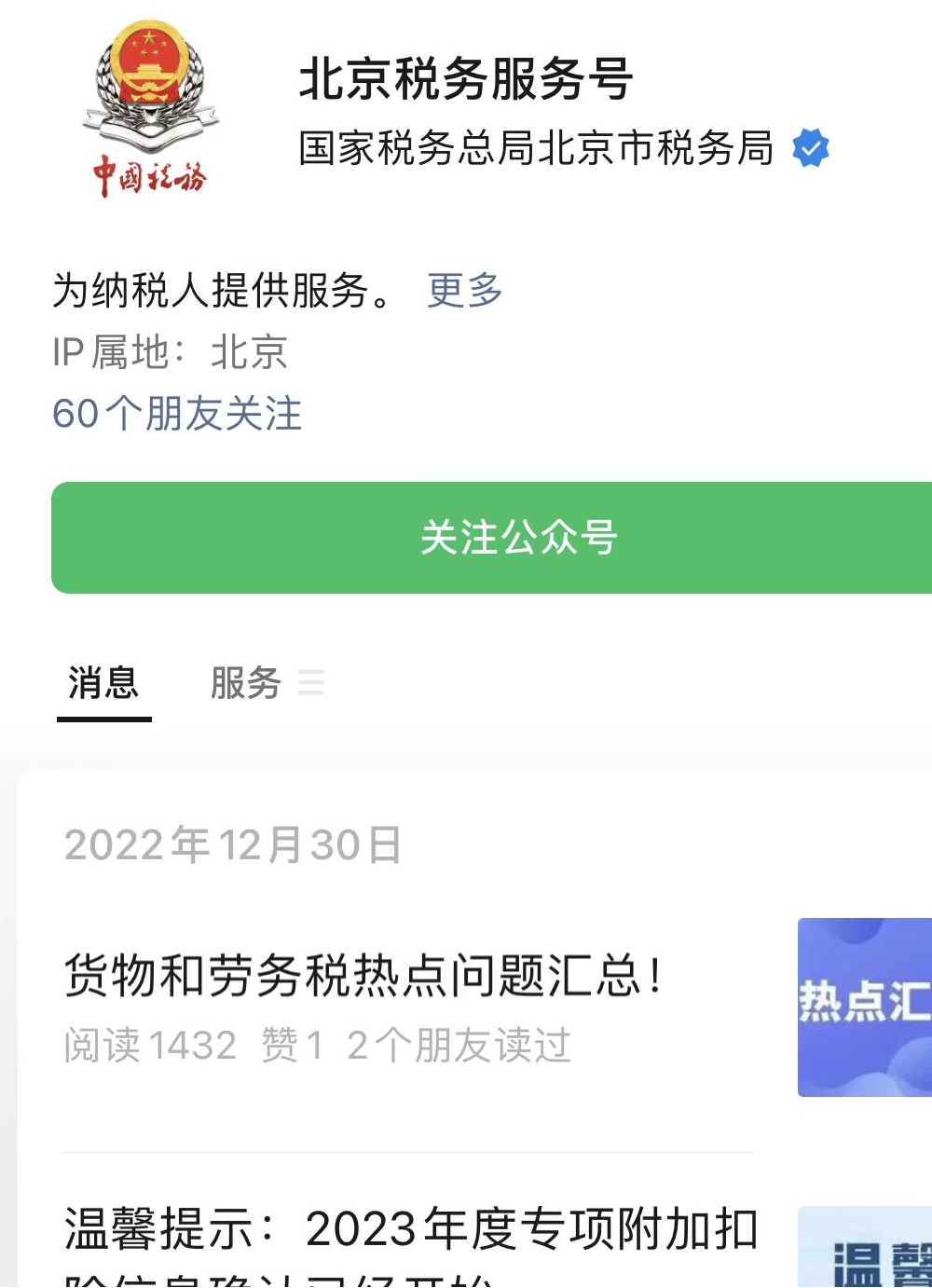Tap 更多 to expand the account description

coord(465,290)
